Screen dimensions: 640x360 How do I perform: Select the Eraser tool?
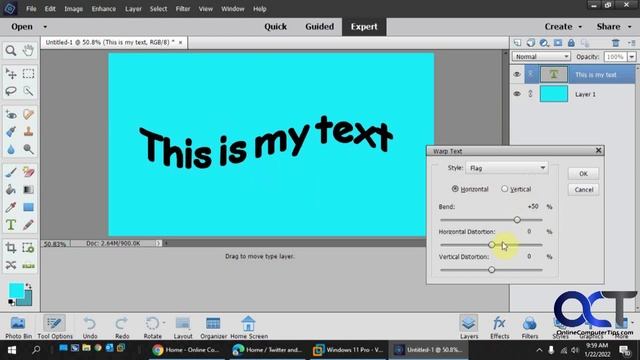pos(28,172)
